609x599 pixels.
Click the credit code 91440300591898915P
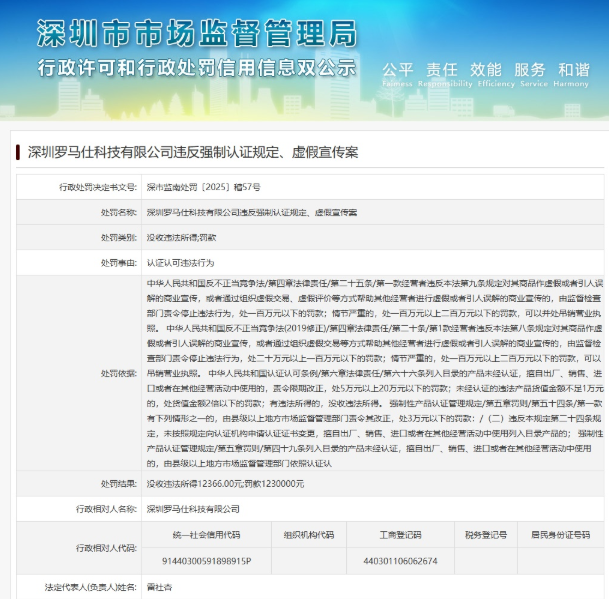tap(206, 561)
